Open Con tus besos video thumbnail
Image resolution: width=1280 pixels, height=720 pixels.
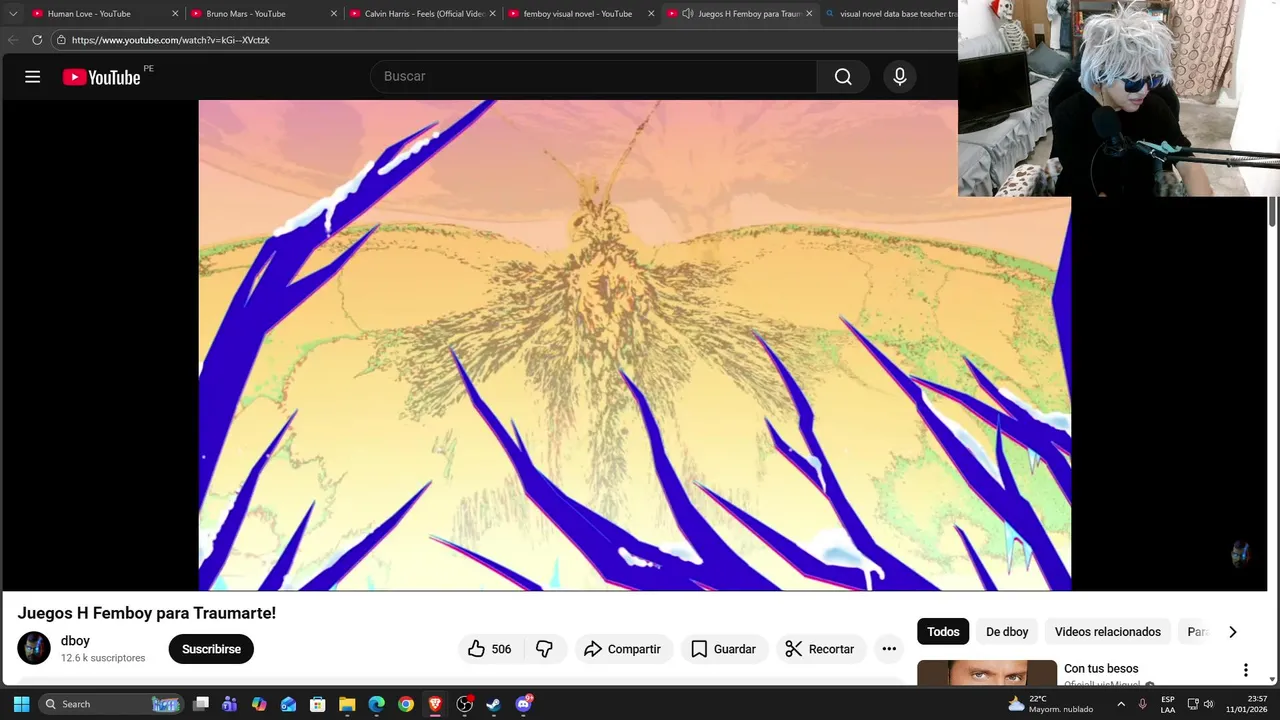point(987,673)
